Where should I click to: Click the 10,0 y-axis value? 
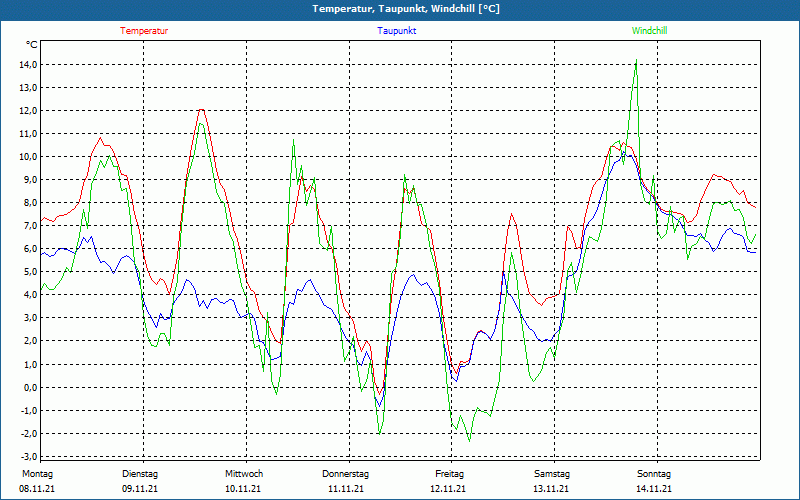[x=27, y=157]
